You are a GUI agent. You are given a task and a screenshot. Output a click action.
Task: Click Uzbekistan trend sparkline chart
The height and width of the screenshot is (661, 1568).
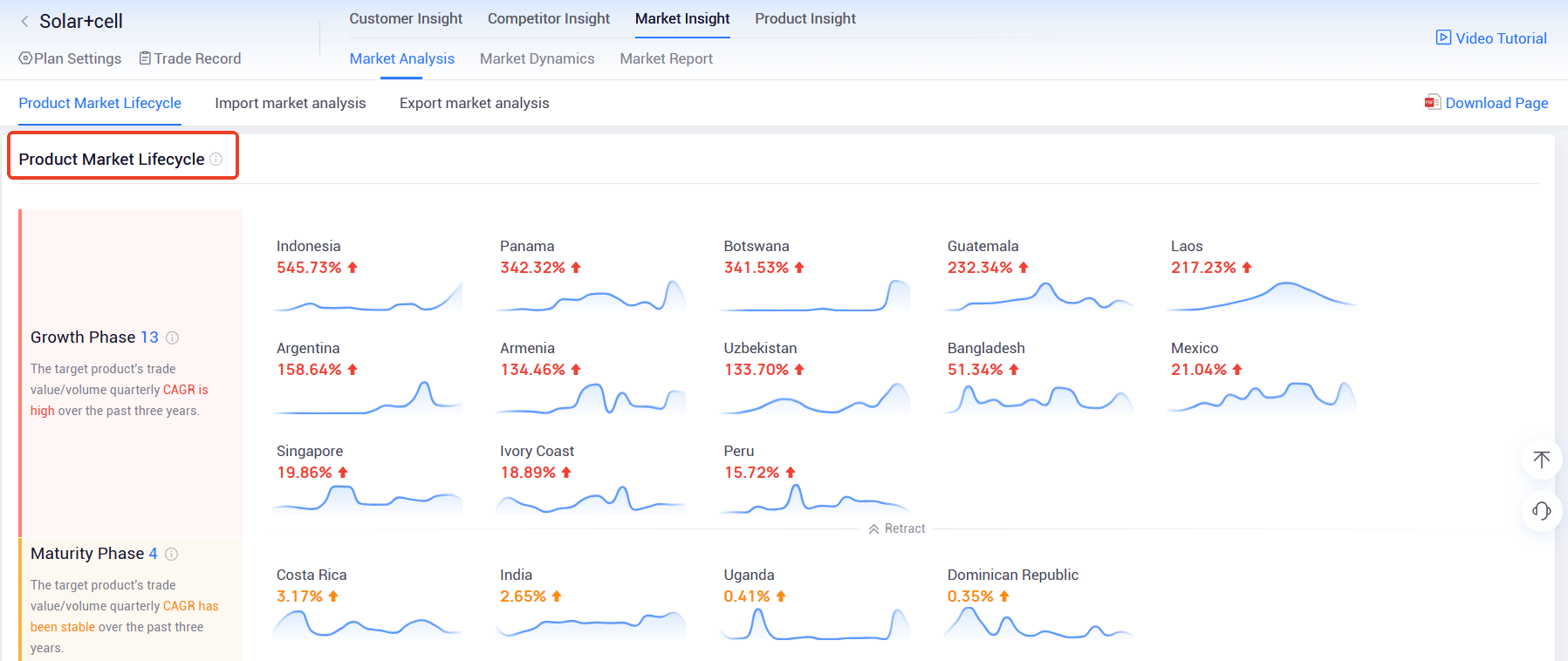(x=815, y=399)
